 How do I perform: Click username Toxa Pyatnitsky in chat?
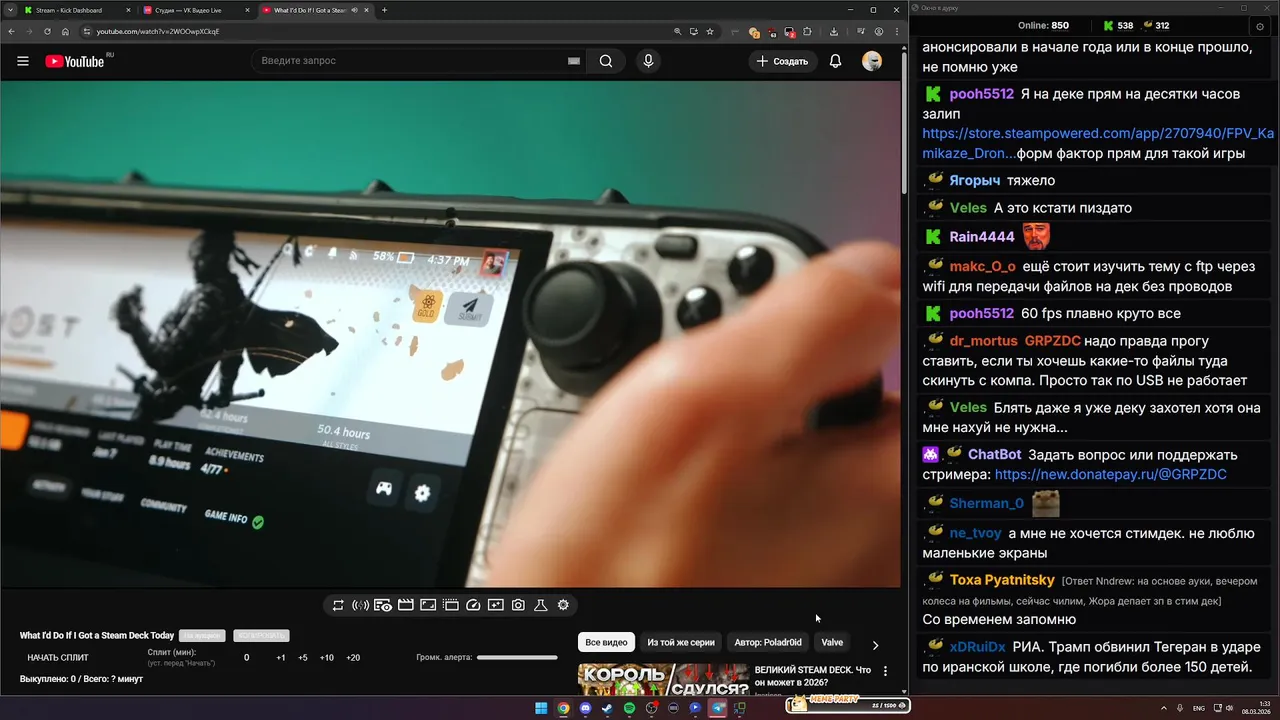click(x=1002, y=580)
